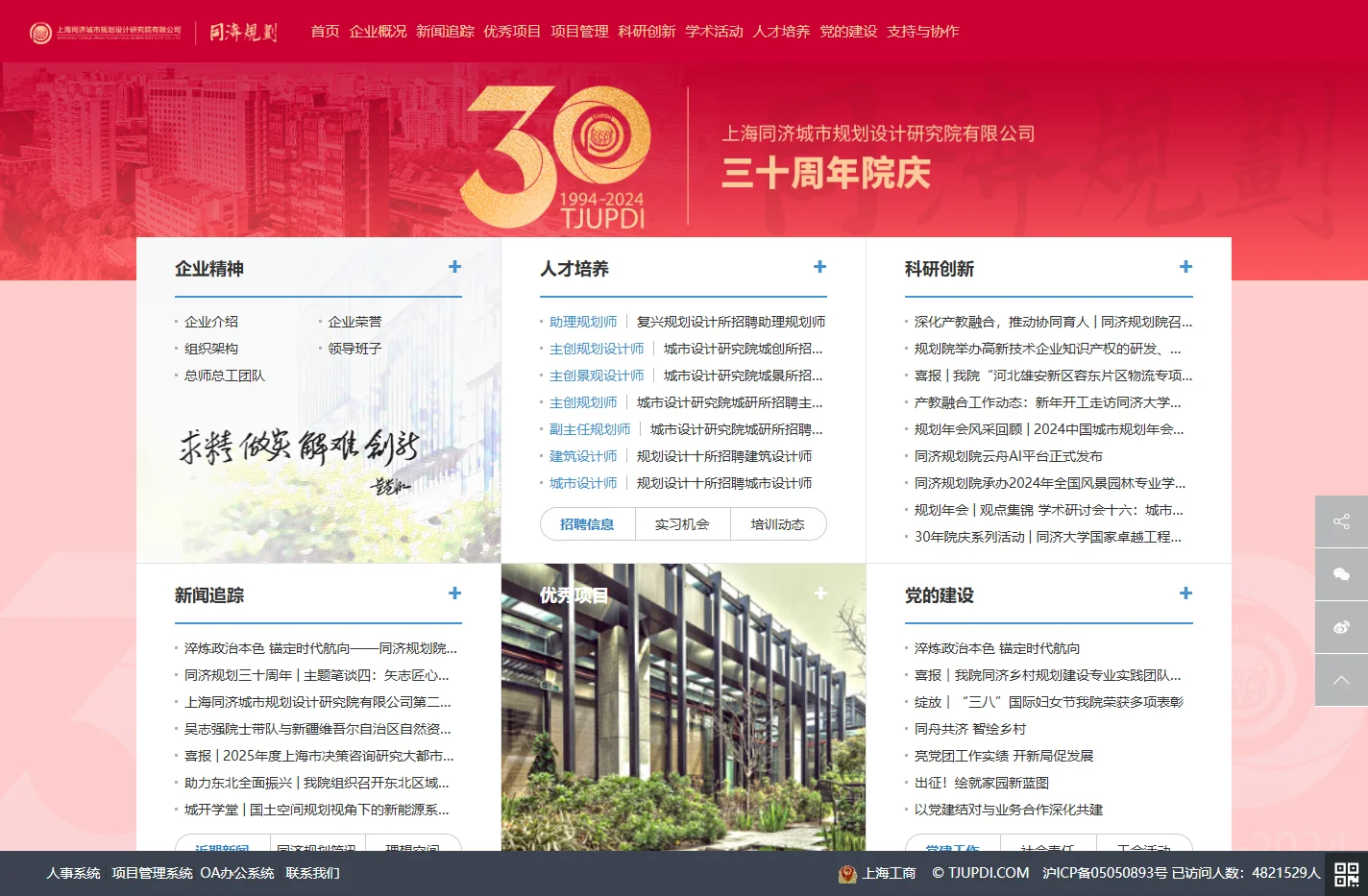Expand 党的建设 section with plus icon
The image size is (1368, 896).
tap(1185, 593)
